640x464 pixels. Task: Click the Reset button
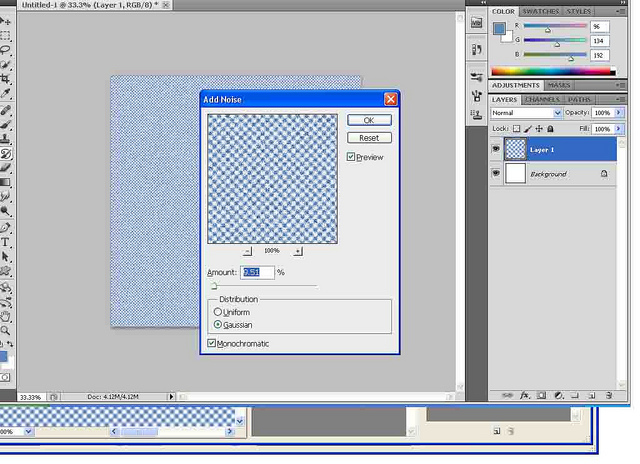369,138
